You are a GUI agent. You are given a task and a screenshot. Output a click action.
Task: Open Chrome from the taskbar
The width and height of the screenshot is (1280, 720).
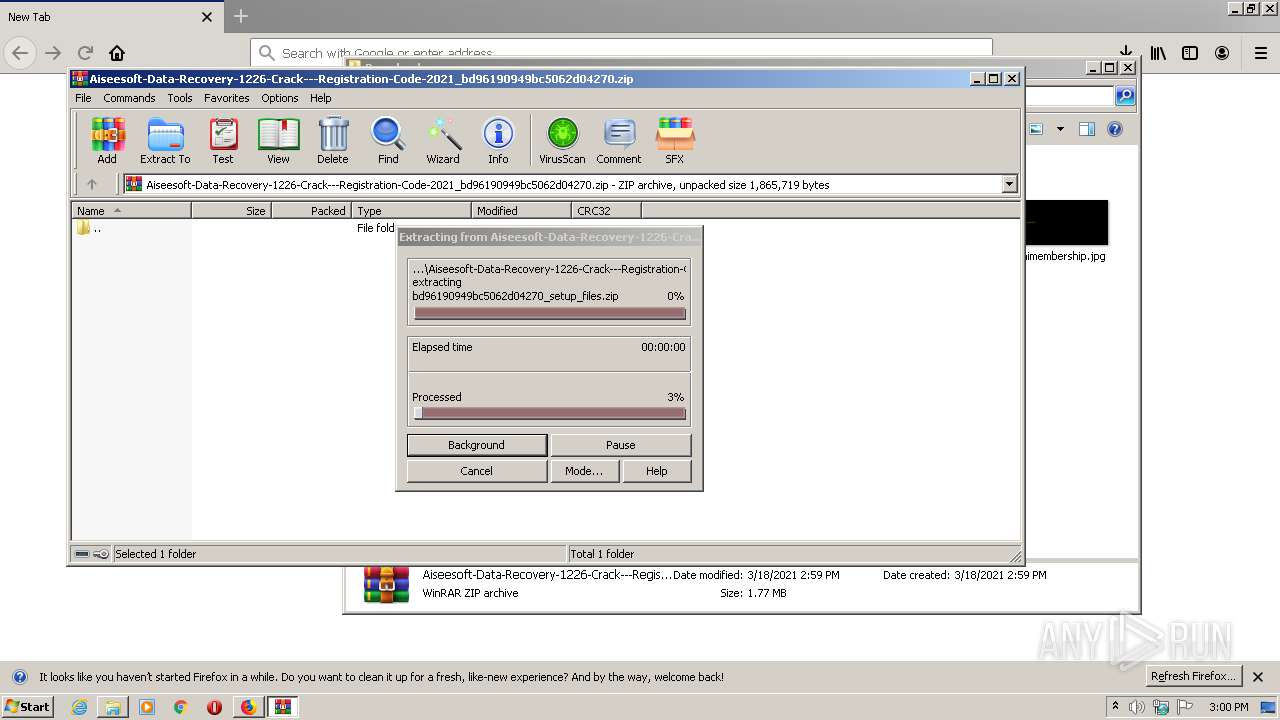(x=181, y=707)
